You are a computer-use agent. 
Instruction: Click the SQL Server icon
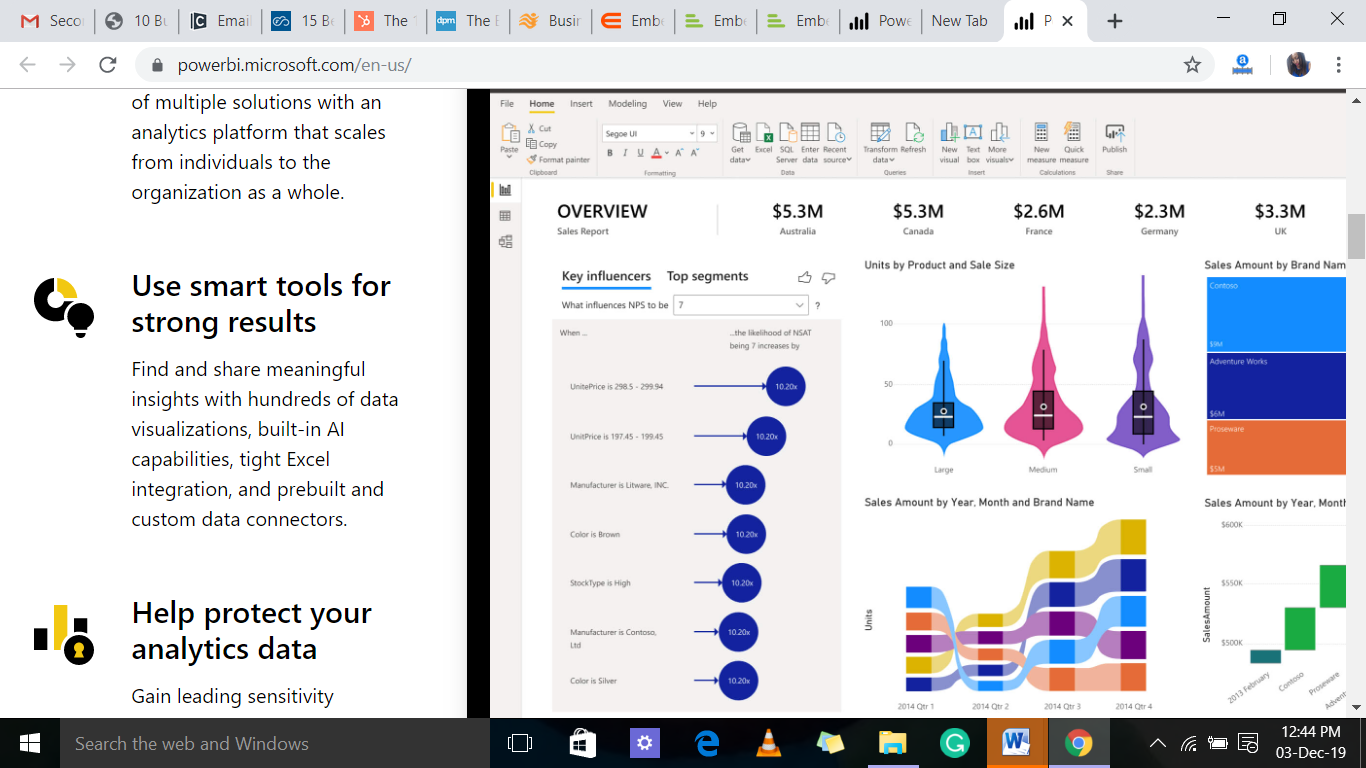click(x=787, y=133)
